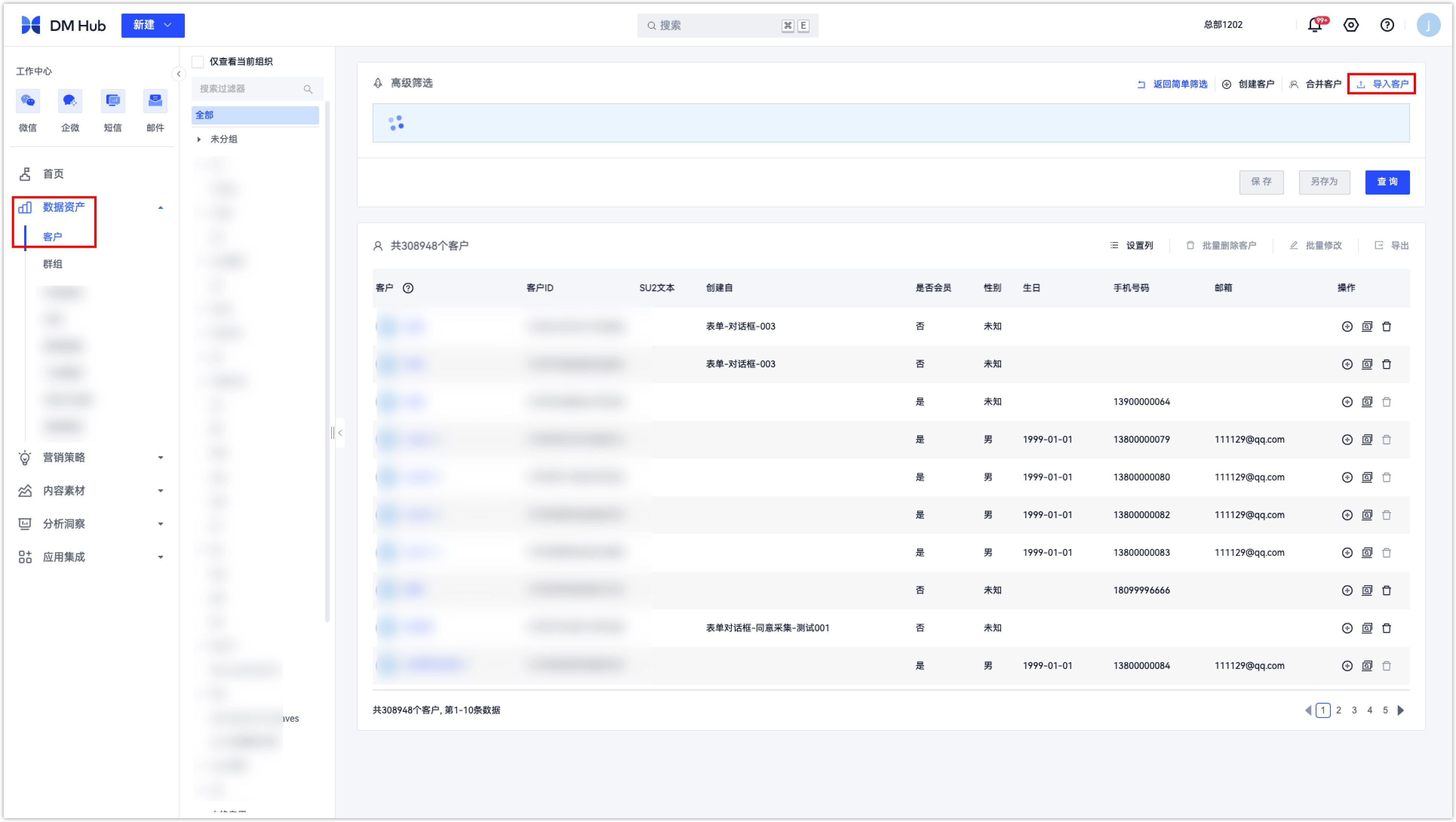This screenshot has width=1456, height=822.
Task: Select 客户 in the sidebar
Action: [x=52, y=237]
